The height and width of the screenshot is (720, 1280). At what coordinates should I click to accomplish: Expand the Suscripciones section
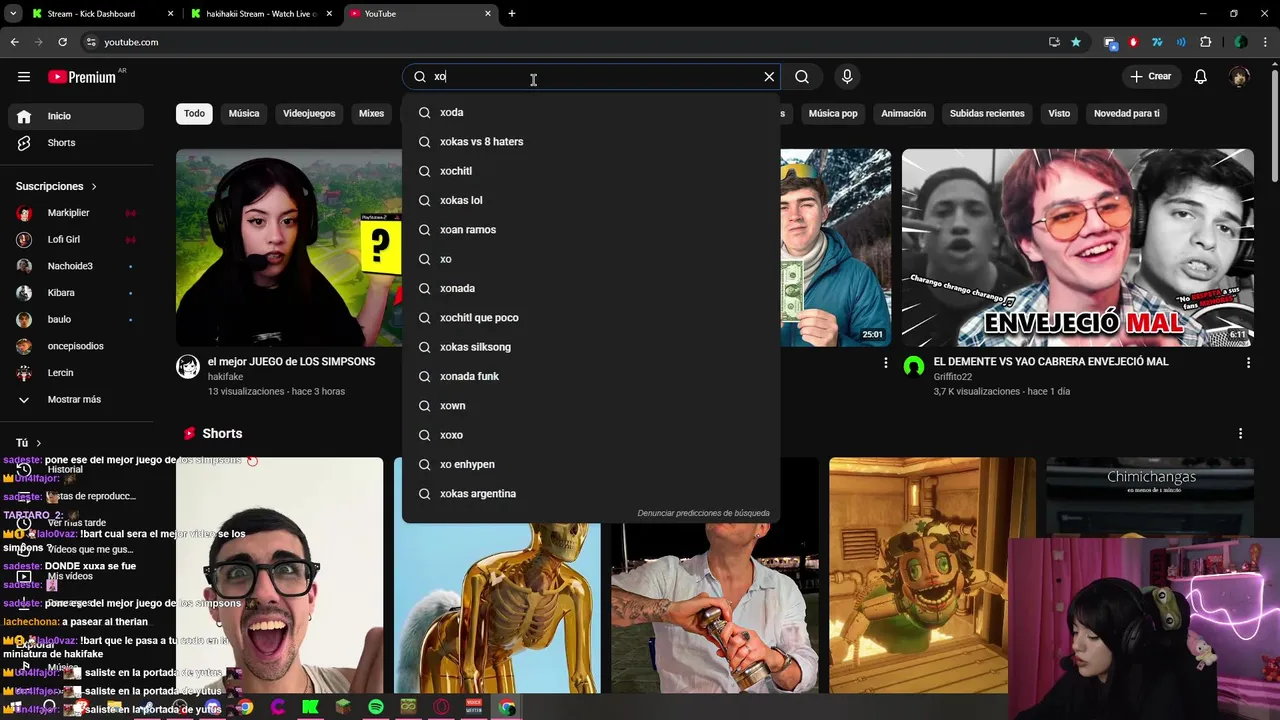tap(57, 186)
